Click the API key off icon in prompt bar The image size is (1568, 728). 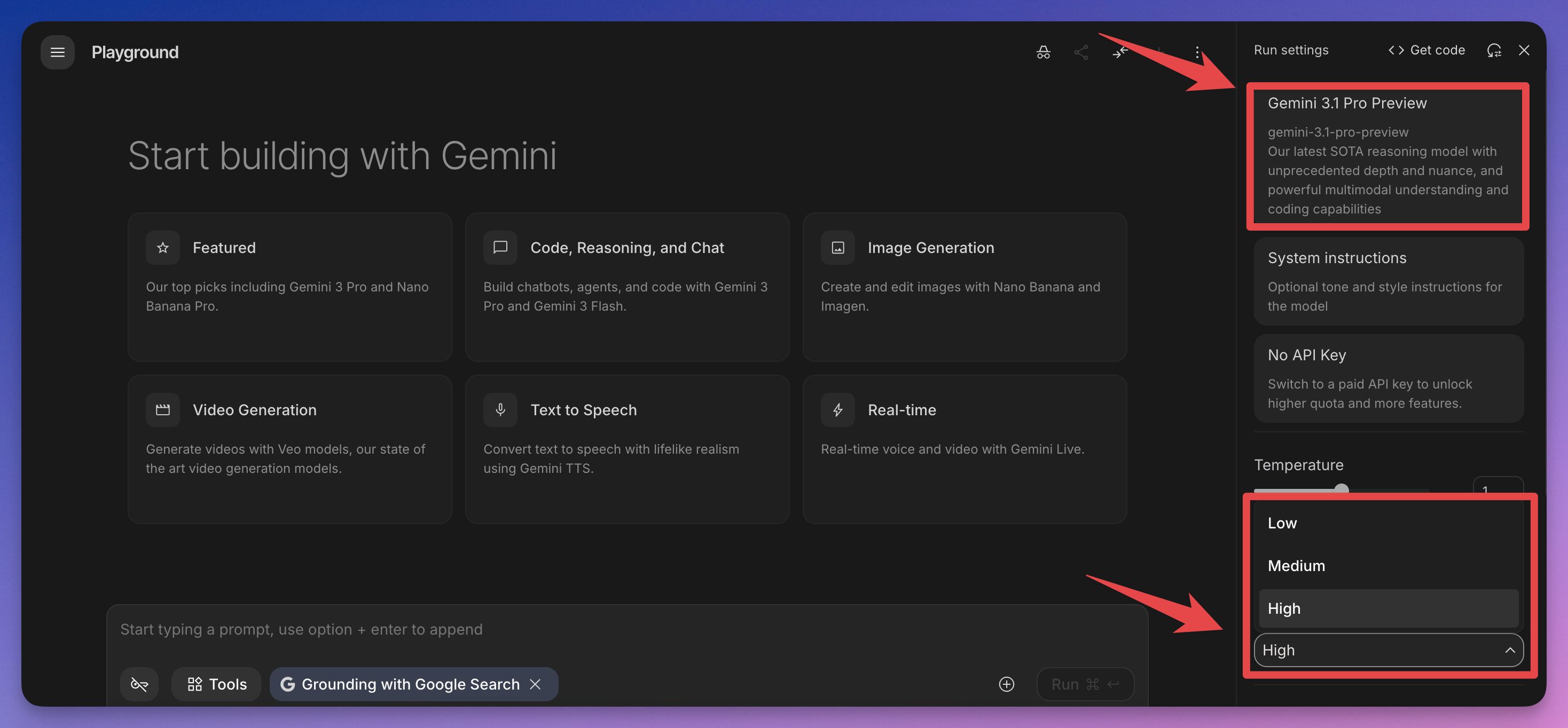click(139, 684)
